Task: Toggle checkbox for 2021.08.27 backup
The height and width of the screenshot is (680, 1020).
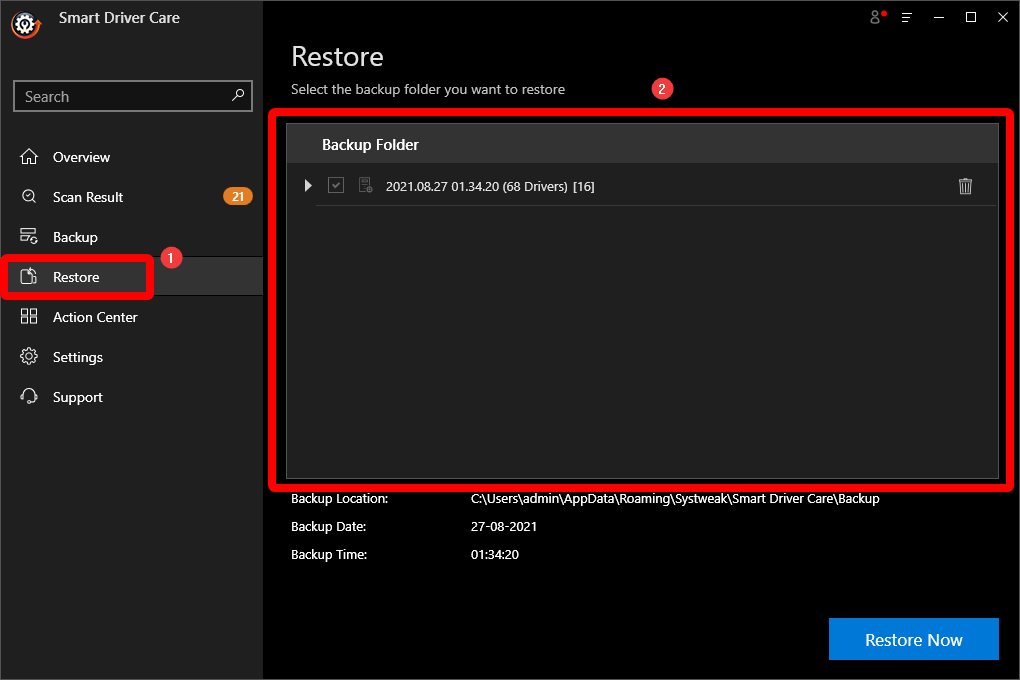Action: pos(336,185)
